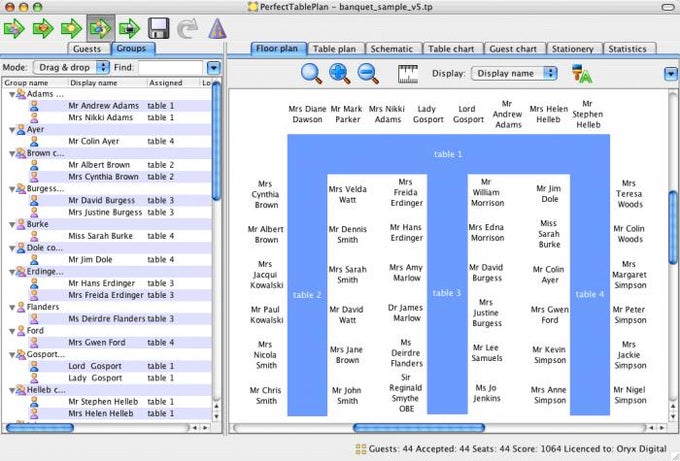Select Miss Sarah Burke row in list
The height and width of the screenshot is (461, 680).
107,236
